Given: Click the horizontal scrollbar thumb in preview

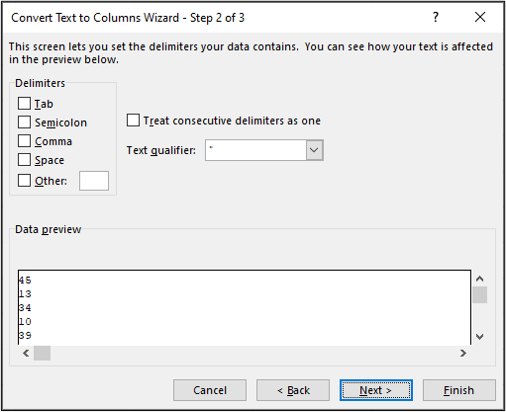Looking at the screenshot, I should pyautogui.click(x=42, y=353).
